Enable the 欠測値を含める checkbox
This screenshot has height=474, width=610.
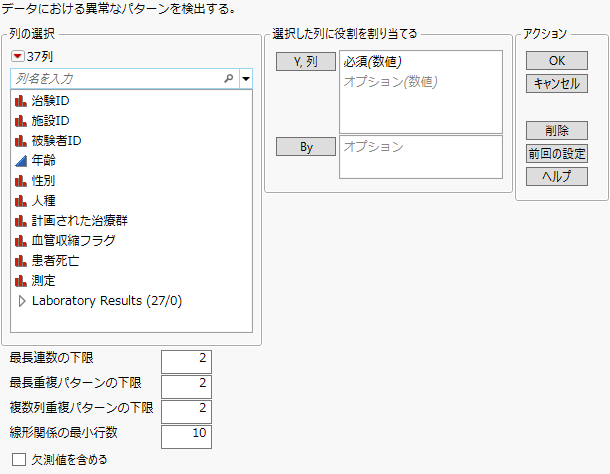[x=19, y=460]
